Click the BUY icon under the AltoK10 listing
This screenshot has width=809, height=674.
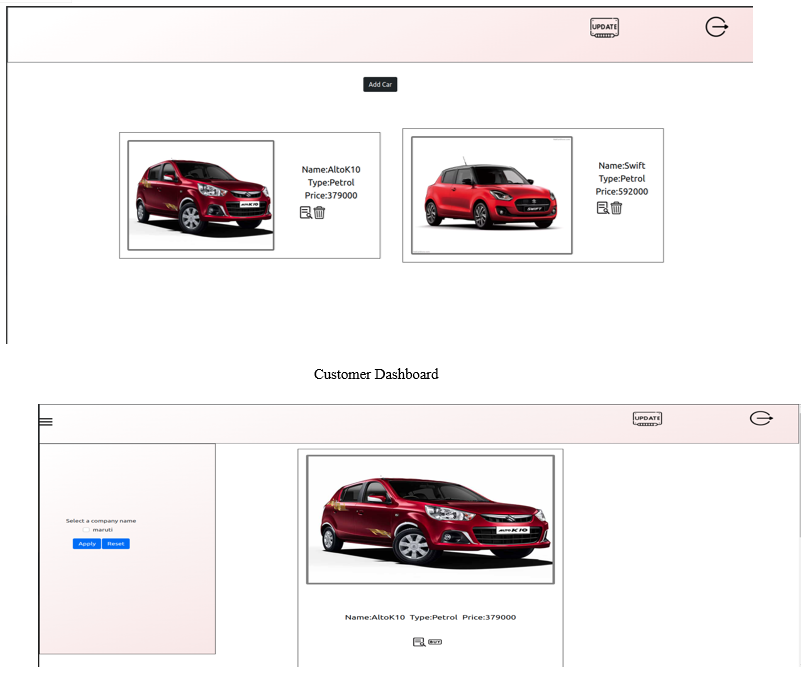point(435,642)
